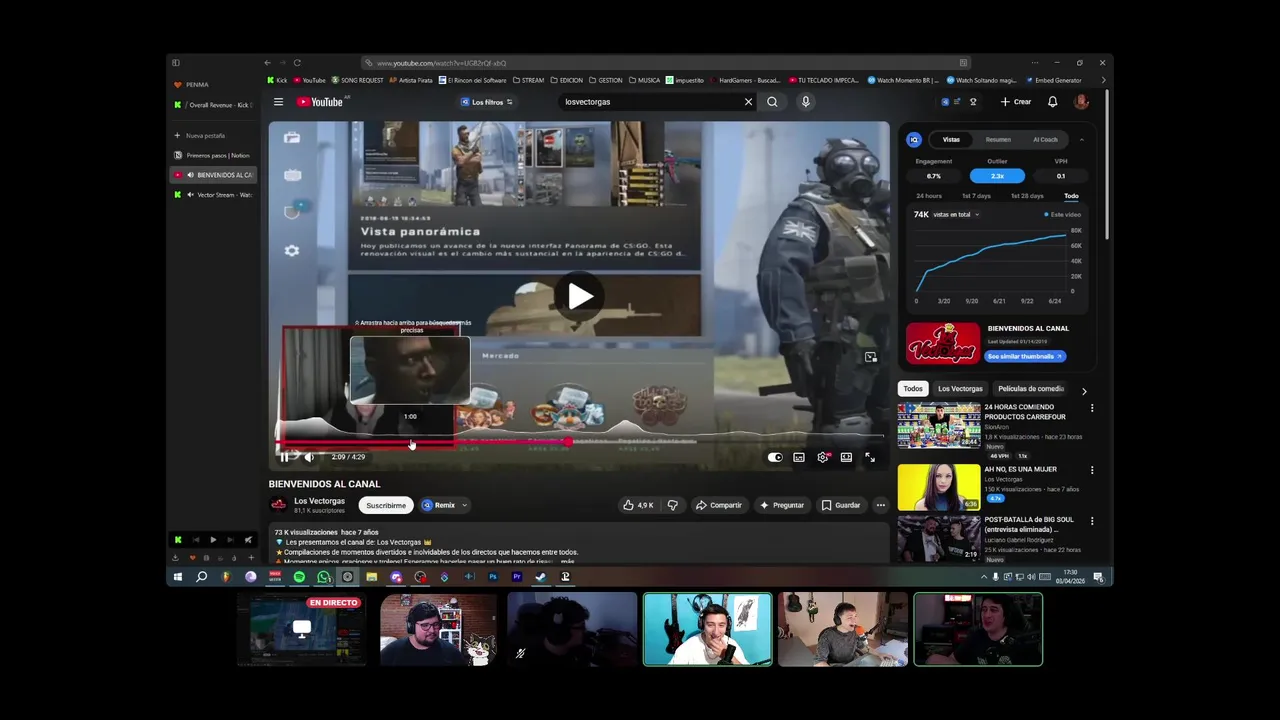Toggle autoplay switch in the player
Viewport: 1280px width, 720px height.
point(775,457)
